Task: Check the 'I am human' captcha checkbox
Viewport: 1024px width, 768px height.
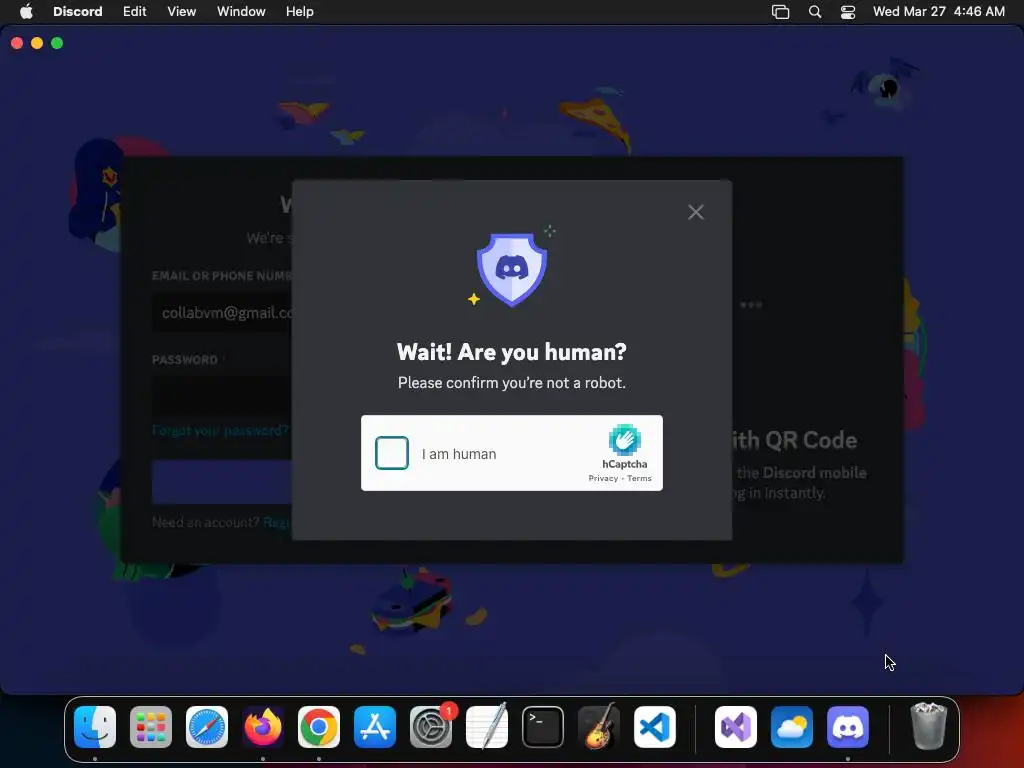Action: [392, 453]
